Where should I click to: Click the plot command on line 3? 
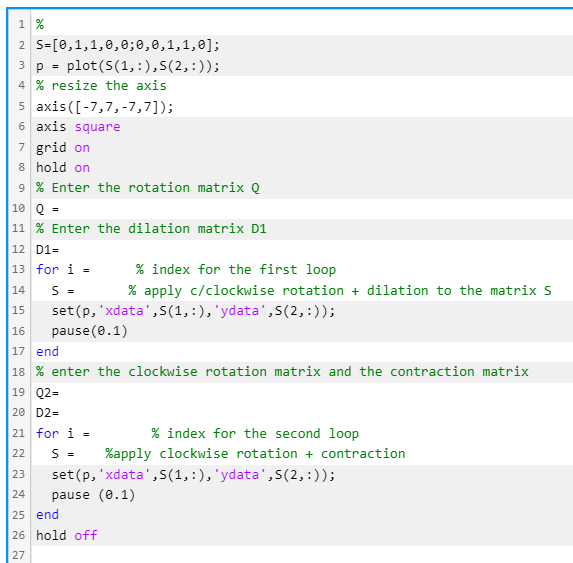click(128, 66)
